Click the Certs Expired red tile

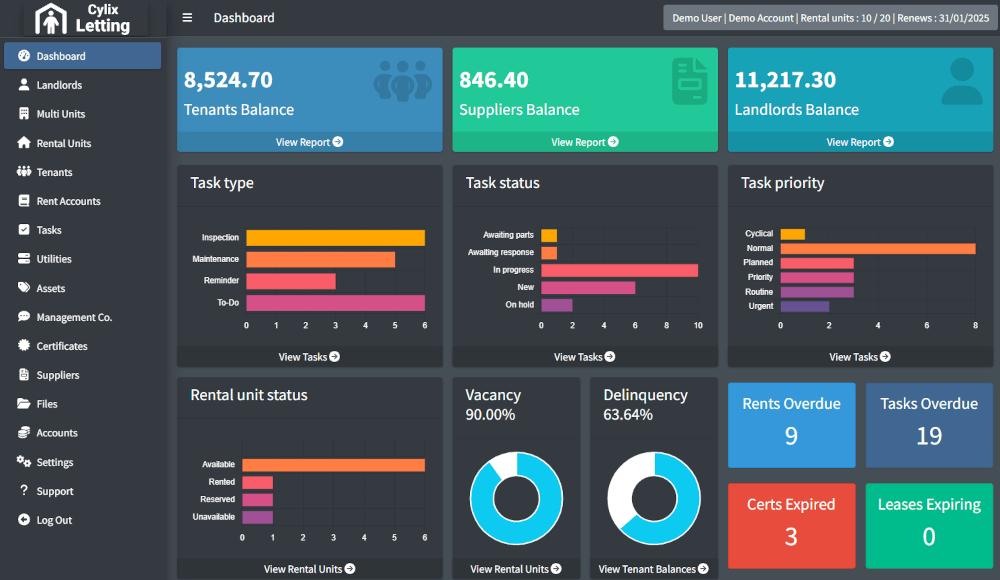[x=791, y=526]
